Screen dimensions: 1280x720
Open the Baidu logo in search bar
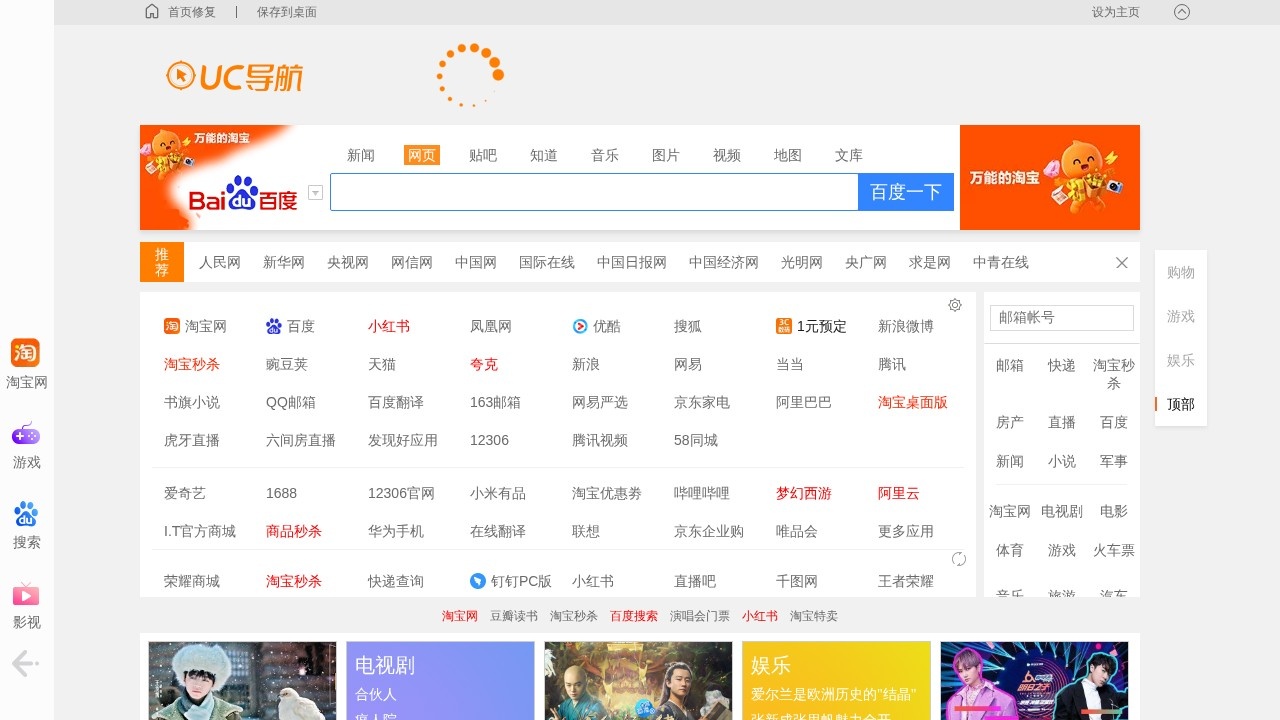pos(243,193)
